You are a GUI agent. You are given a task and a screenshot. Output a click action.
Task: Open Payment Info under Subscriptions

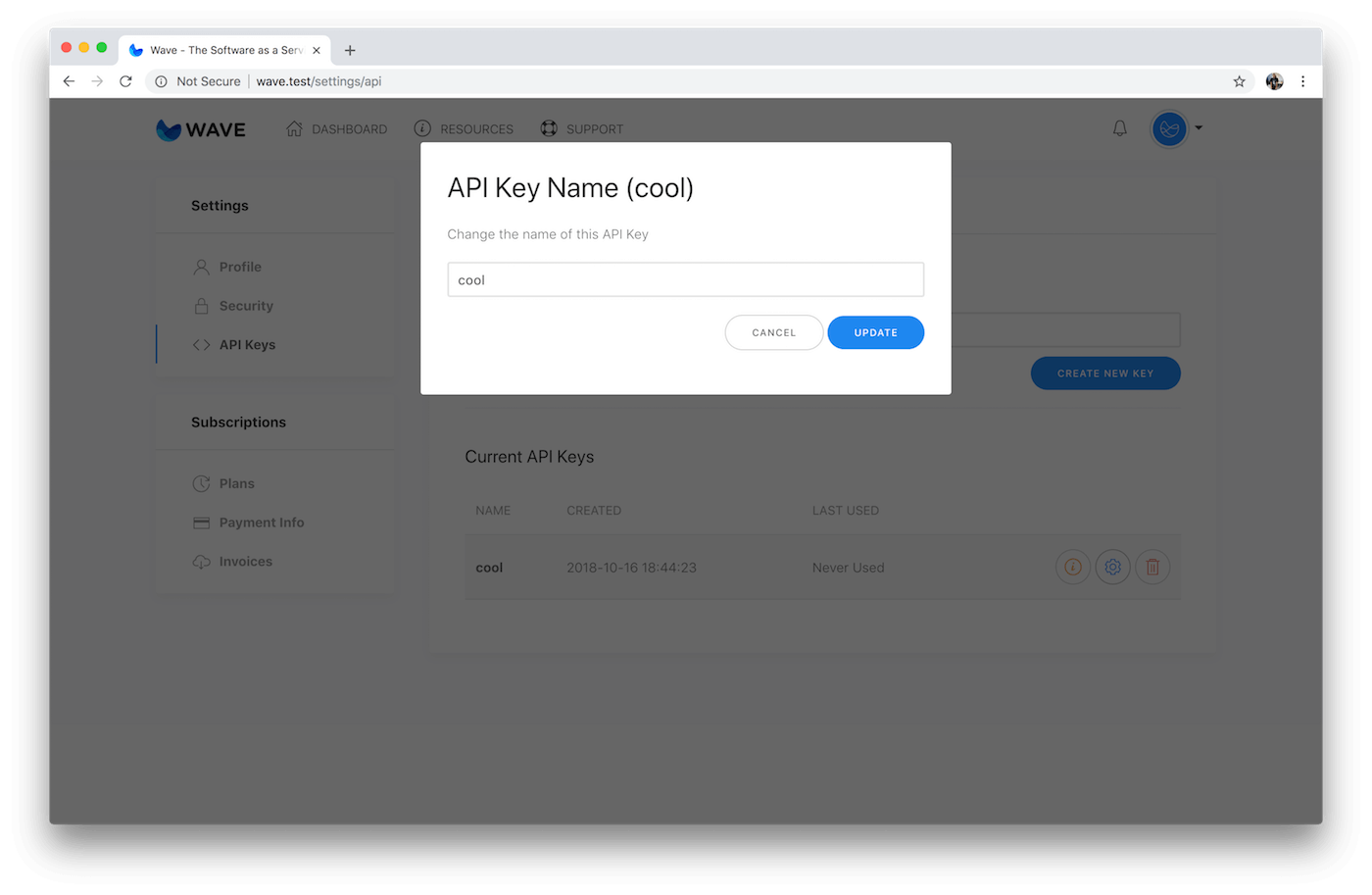click(261, 522)
